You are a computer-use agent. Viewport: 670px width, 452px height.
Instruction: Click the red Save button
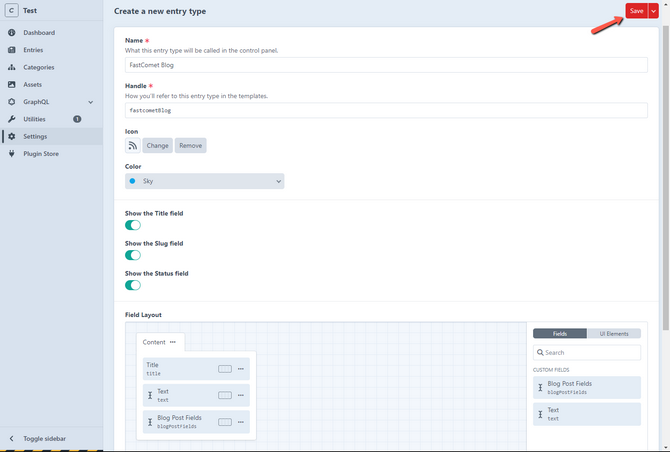tap(636, 10)
